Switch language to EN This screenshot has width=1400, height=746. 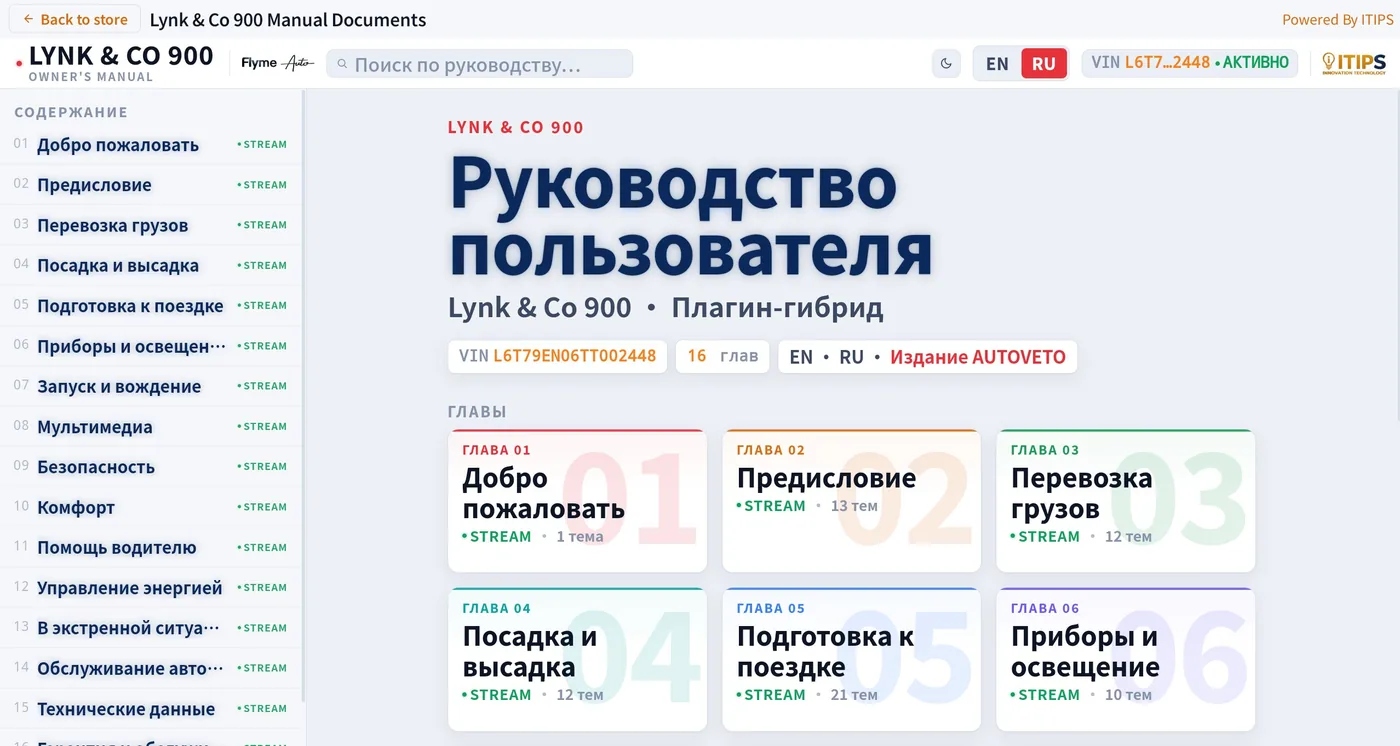tap(997, 64)
